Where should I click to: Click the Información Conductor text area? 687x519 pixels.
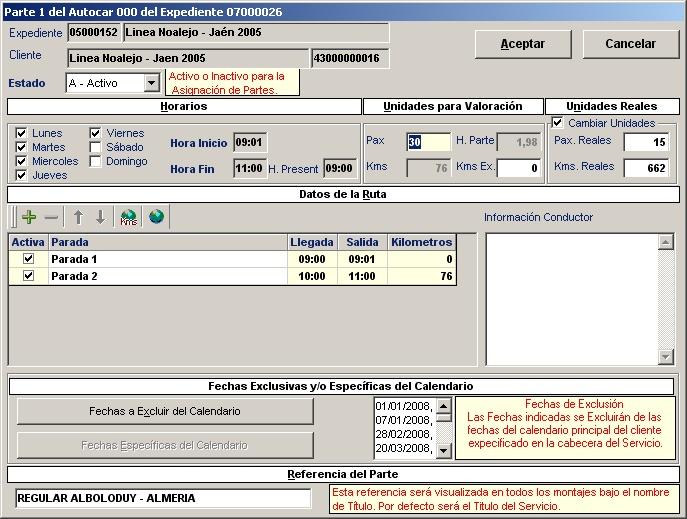[x=572, y=300]
